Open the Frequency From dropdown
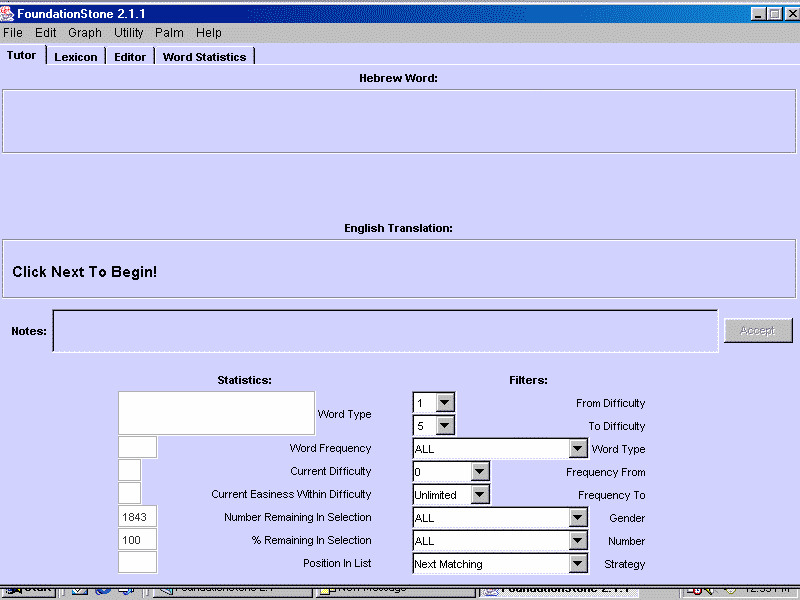 pos(480,472)
